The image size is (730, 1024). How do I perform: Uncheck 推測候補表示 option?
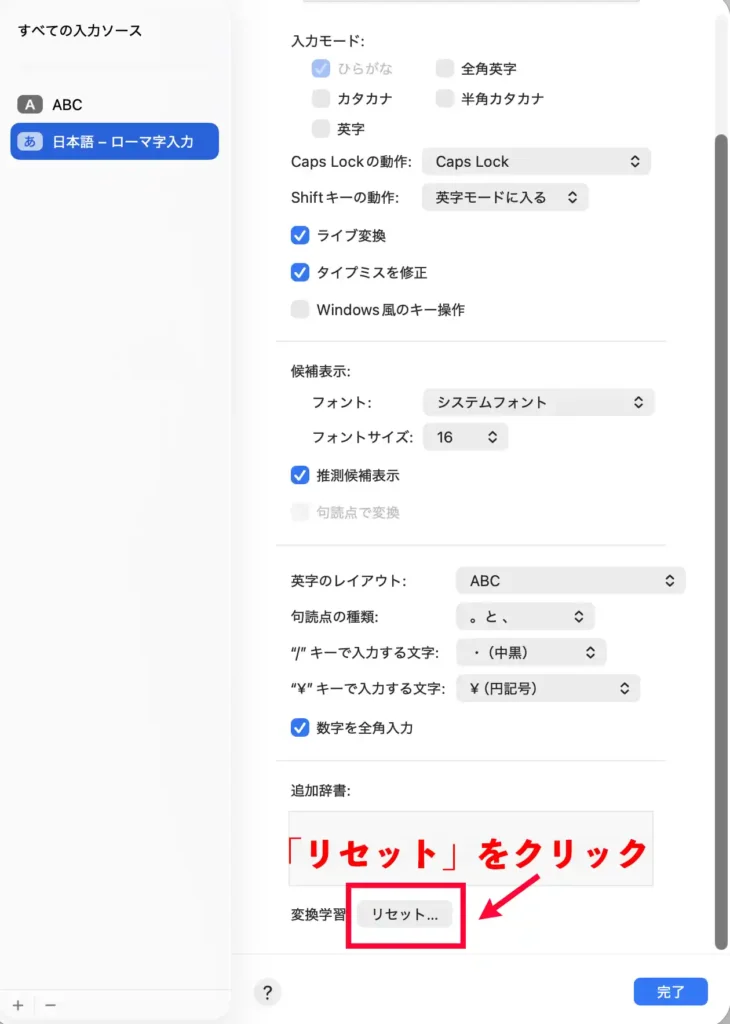[300, 475]
